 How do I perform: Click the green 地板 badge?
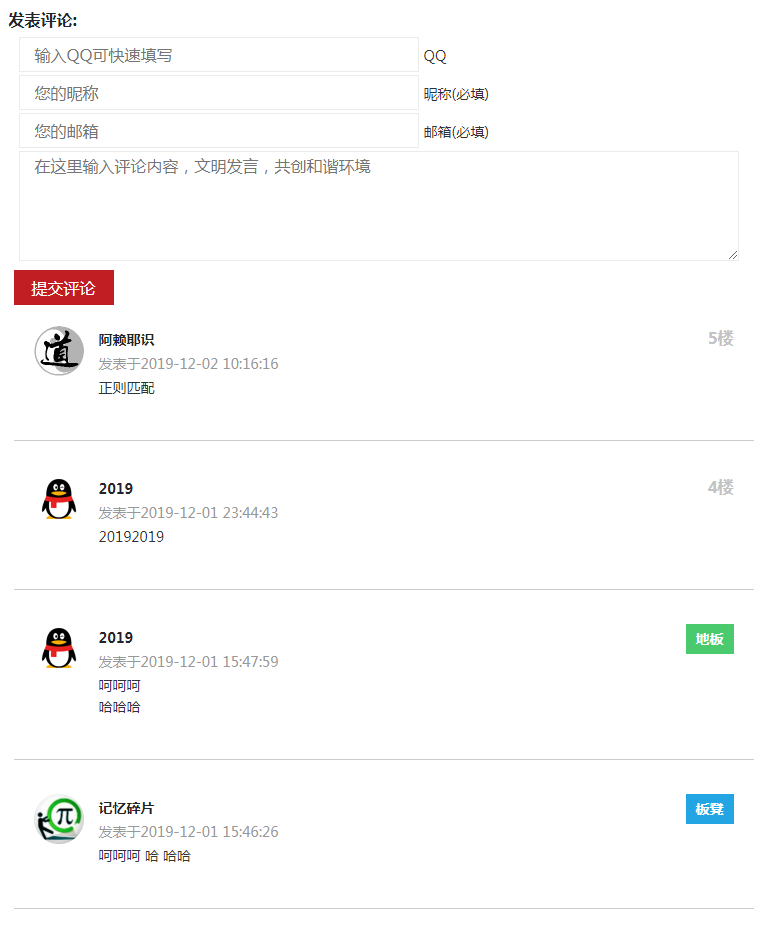tap(710, 639)
